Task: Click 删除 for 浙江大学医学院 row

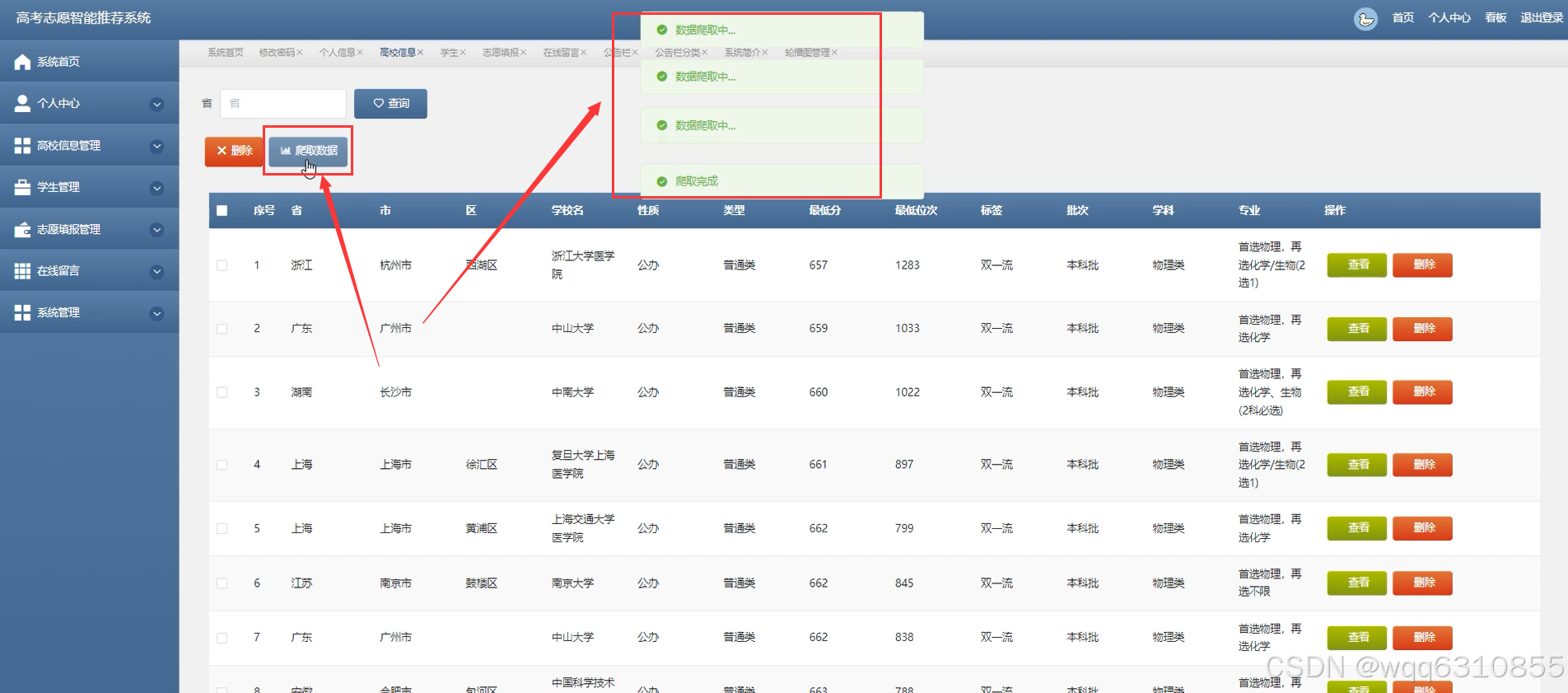Action: (x=1422, y=265)
